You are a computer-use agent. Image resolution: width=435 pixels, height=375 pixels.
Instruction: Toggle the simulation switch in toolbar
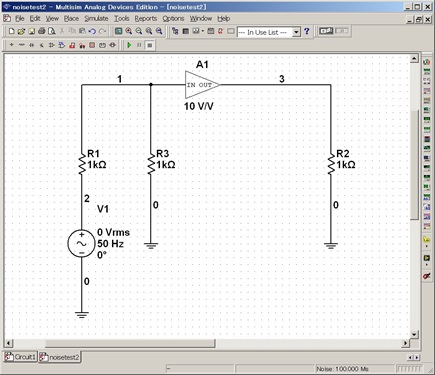[326, 31]
